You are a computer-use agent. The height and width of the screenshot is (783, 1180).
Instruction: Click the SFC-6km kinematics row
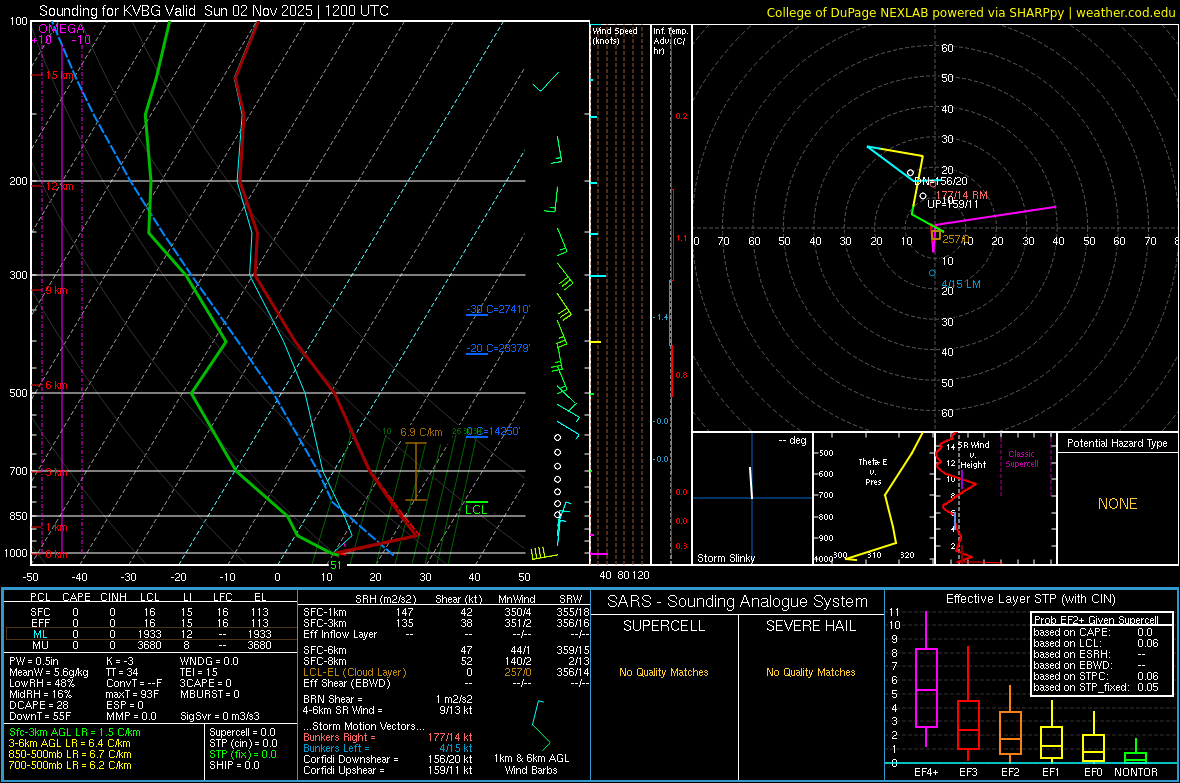445,650
